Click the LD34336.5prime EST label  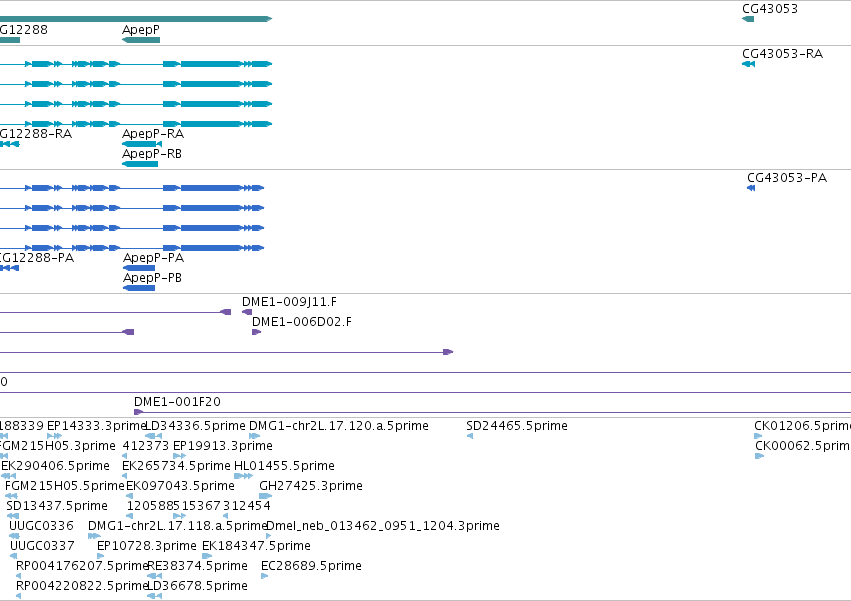[196, 426]
